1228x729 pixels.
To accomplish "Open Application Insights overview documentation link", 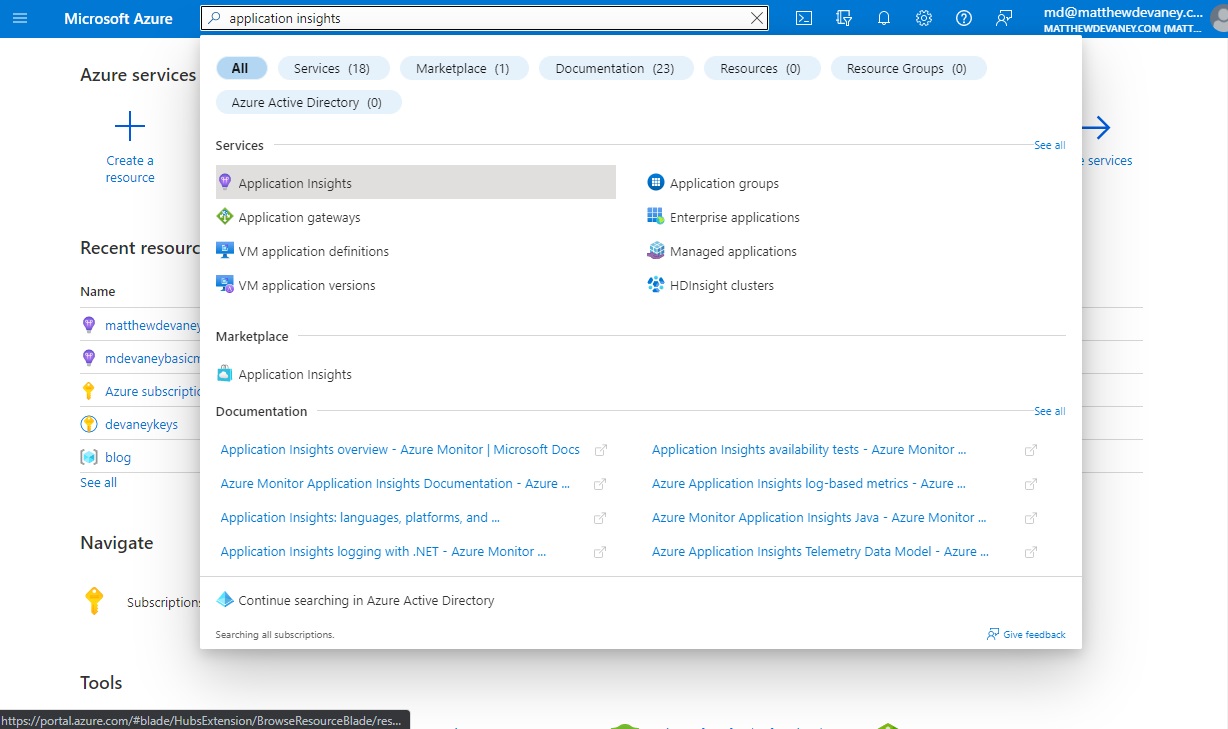I will point(400,450).
